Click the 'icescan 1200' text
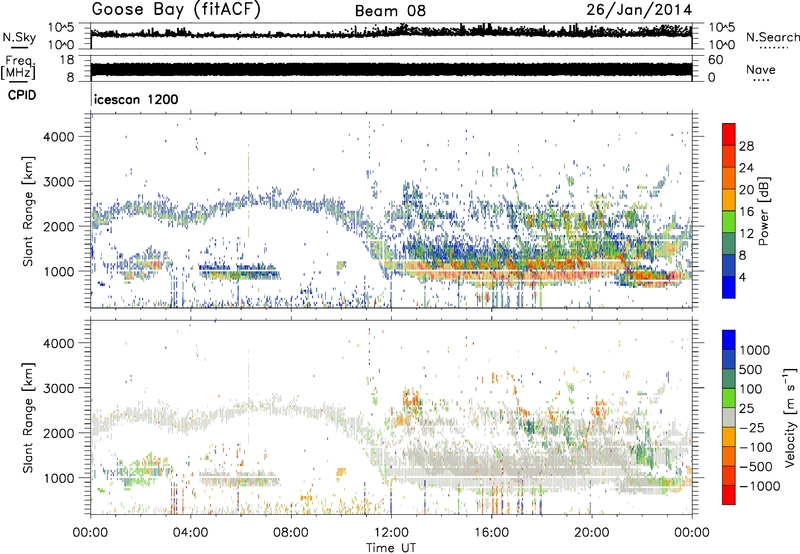This screenshot has width=800, height=554. [x=136, y=99]
